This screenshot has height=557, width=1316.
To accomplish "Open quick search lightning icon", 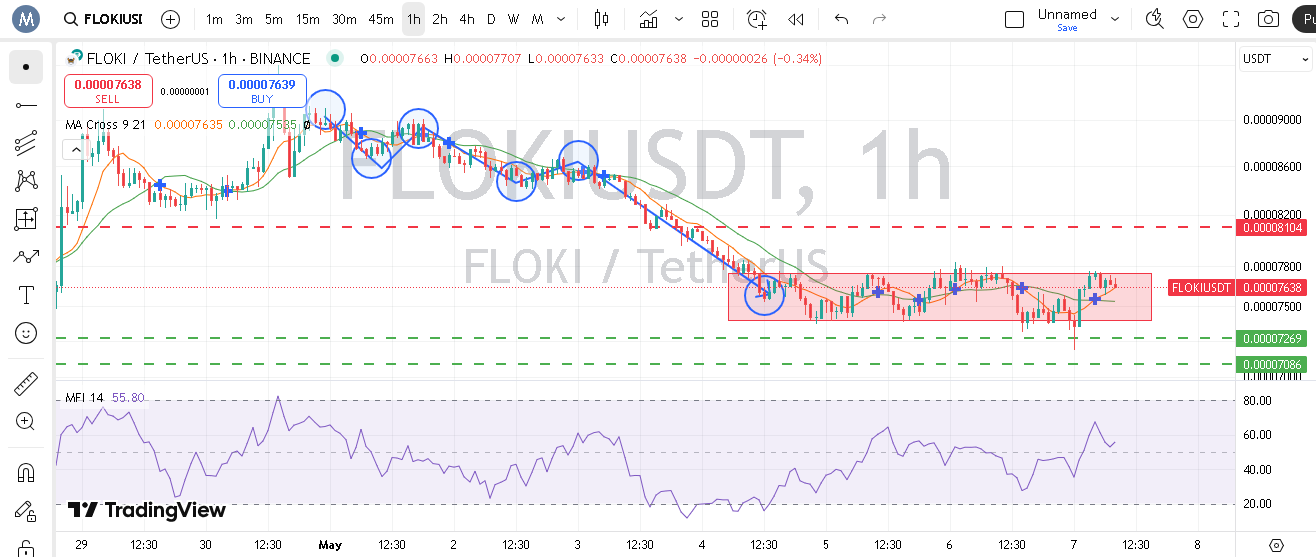I will point(1155,19).
